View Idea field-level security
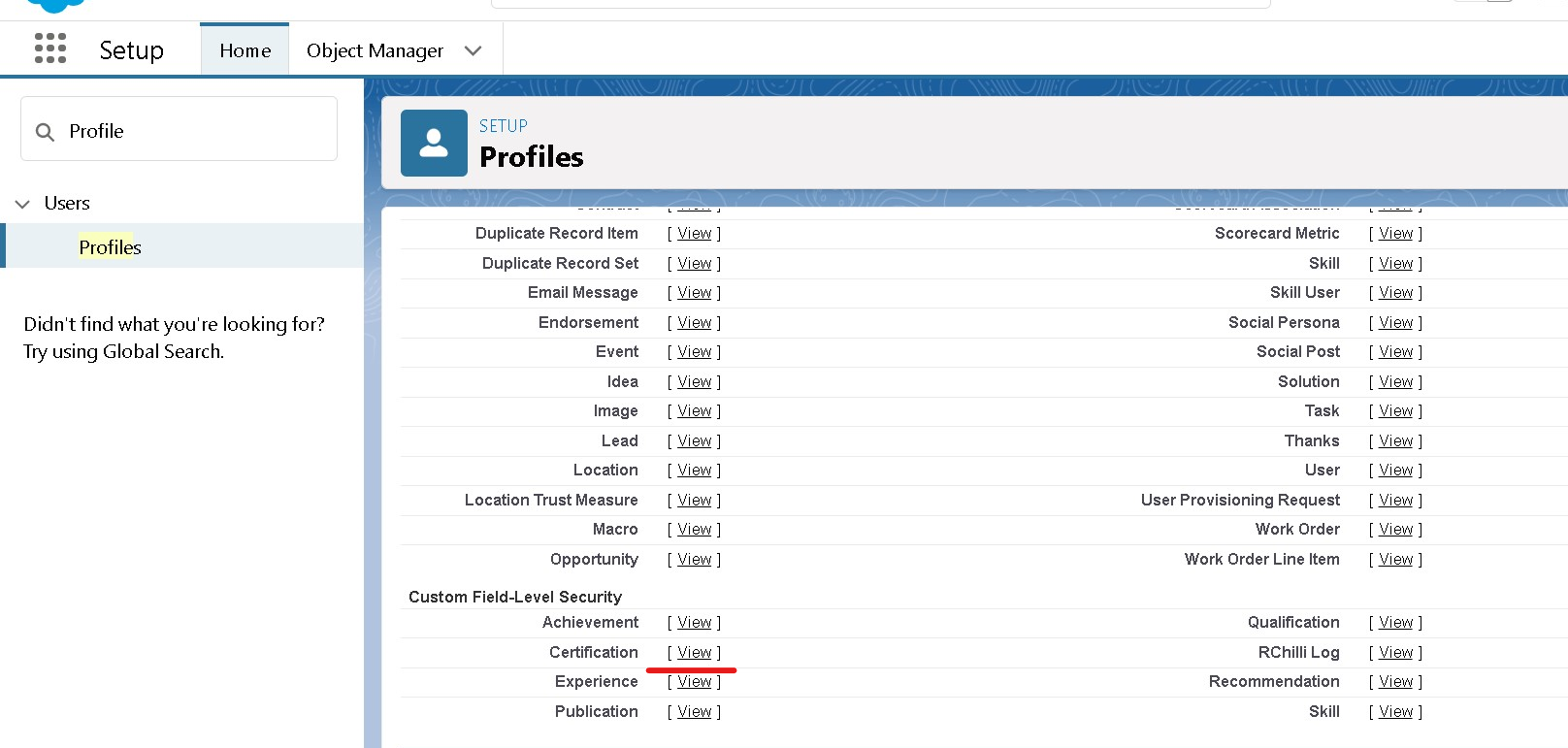 coord(695,381)
